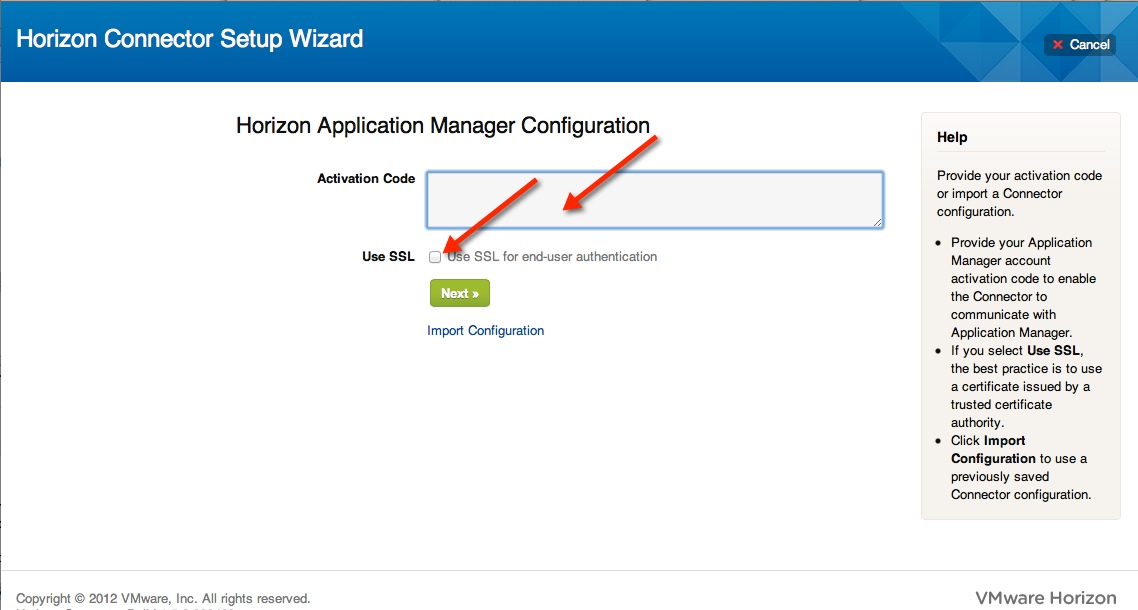Screen dimensions: 1138x610
Task: Cancel the Horizon Connector setup wizard
Action: click(1080, 44)
